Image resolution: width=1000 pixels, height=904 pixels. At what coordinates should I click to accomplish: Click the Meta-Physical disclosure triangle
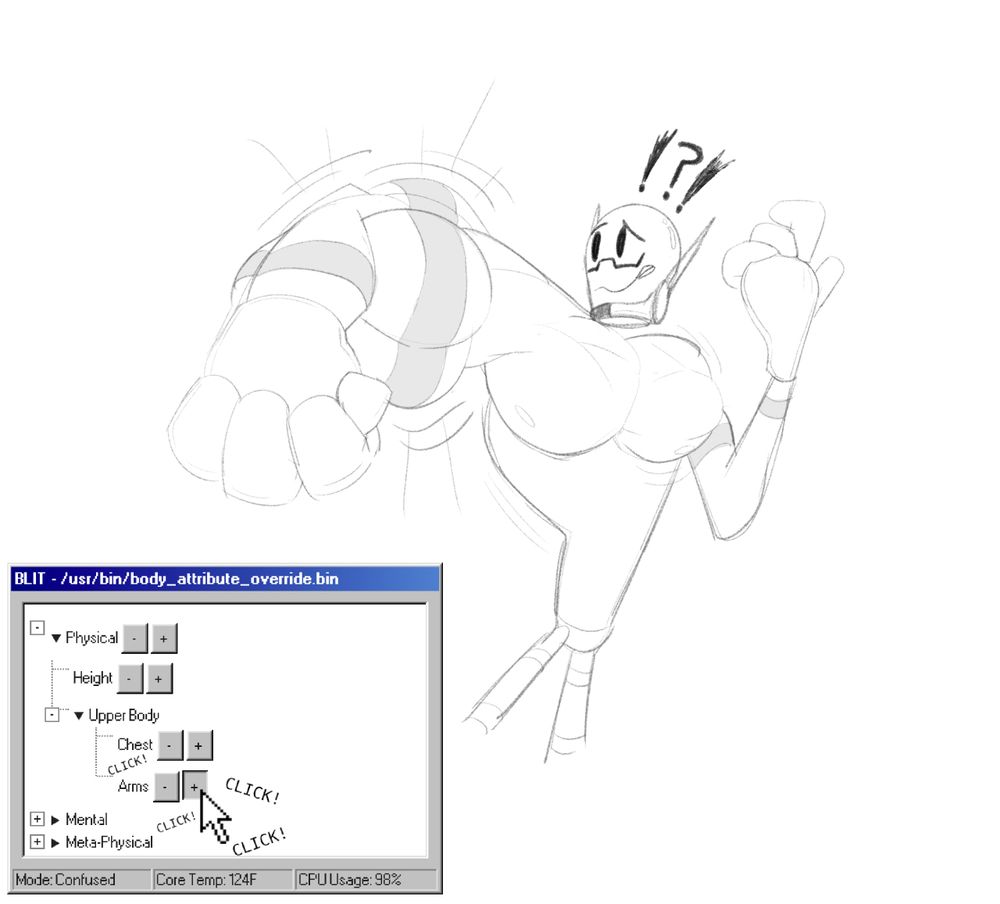pyautogui.click(x=55, y=843)
